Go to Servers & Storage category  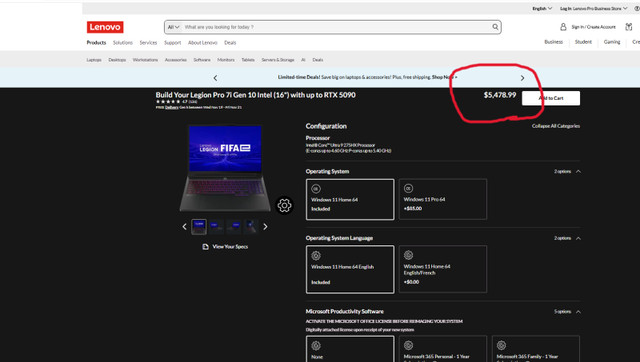278,60
